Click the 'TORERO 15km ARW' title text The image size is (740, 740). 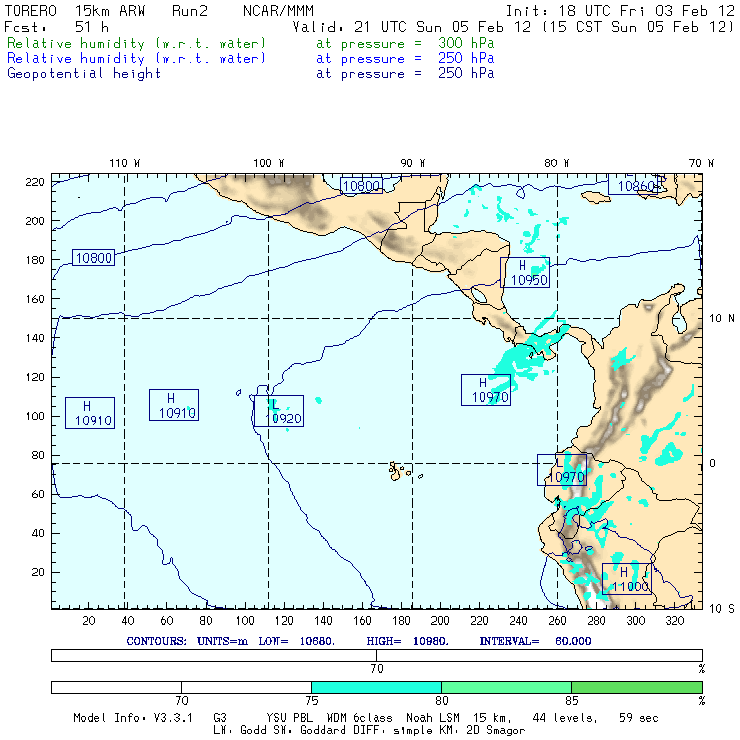[x=75, y=11]
